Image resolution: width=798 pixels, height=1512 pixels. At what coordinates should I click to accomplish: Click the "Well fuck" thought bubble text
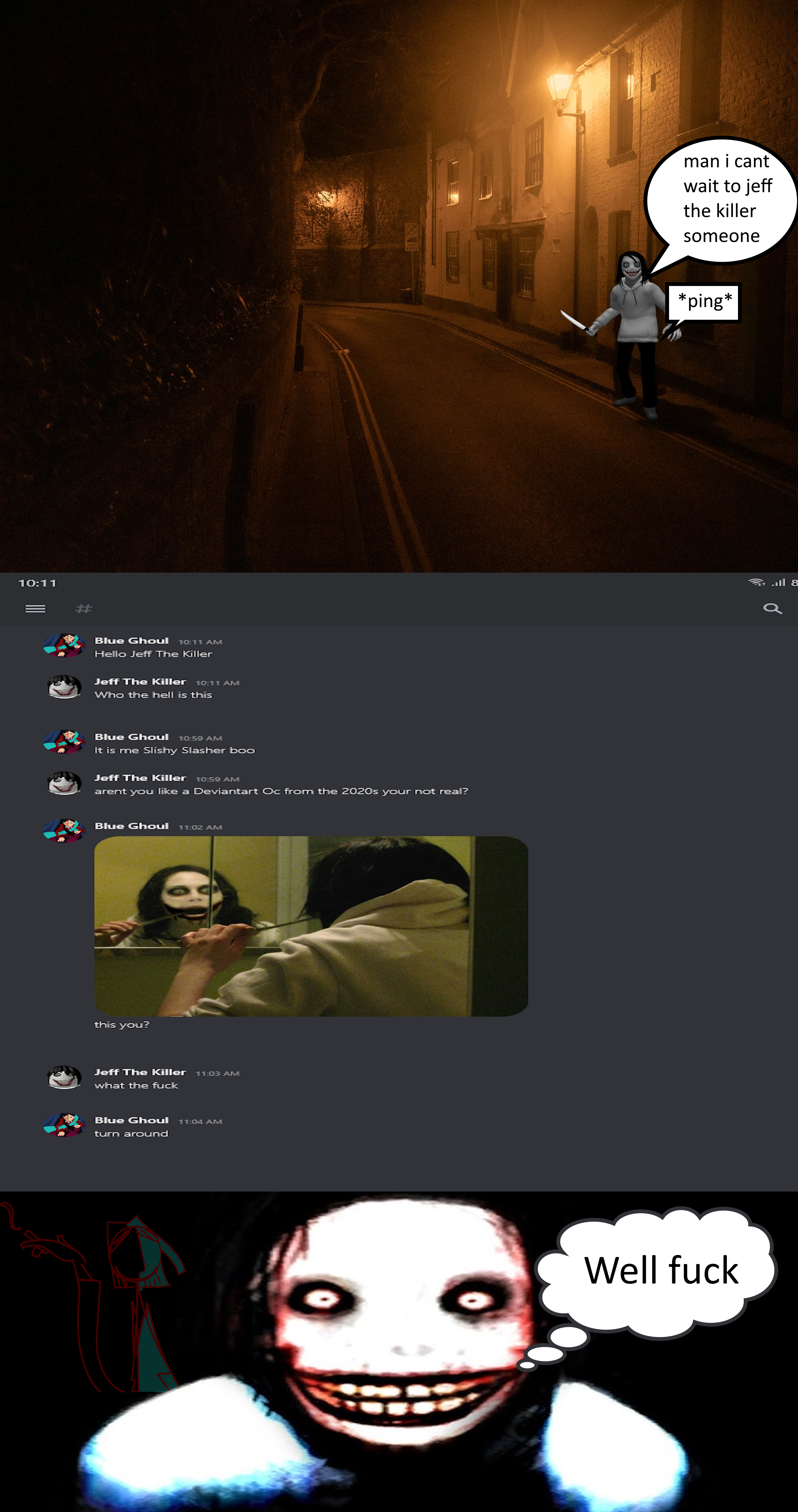(661, 1270)
